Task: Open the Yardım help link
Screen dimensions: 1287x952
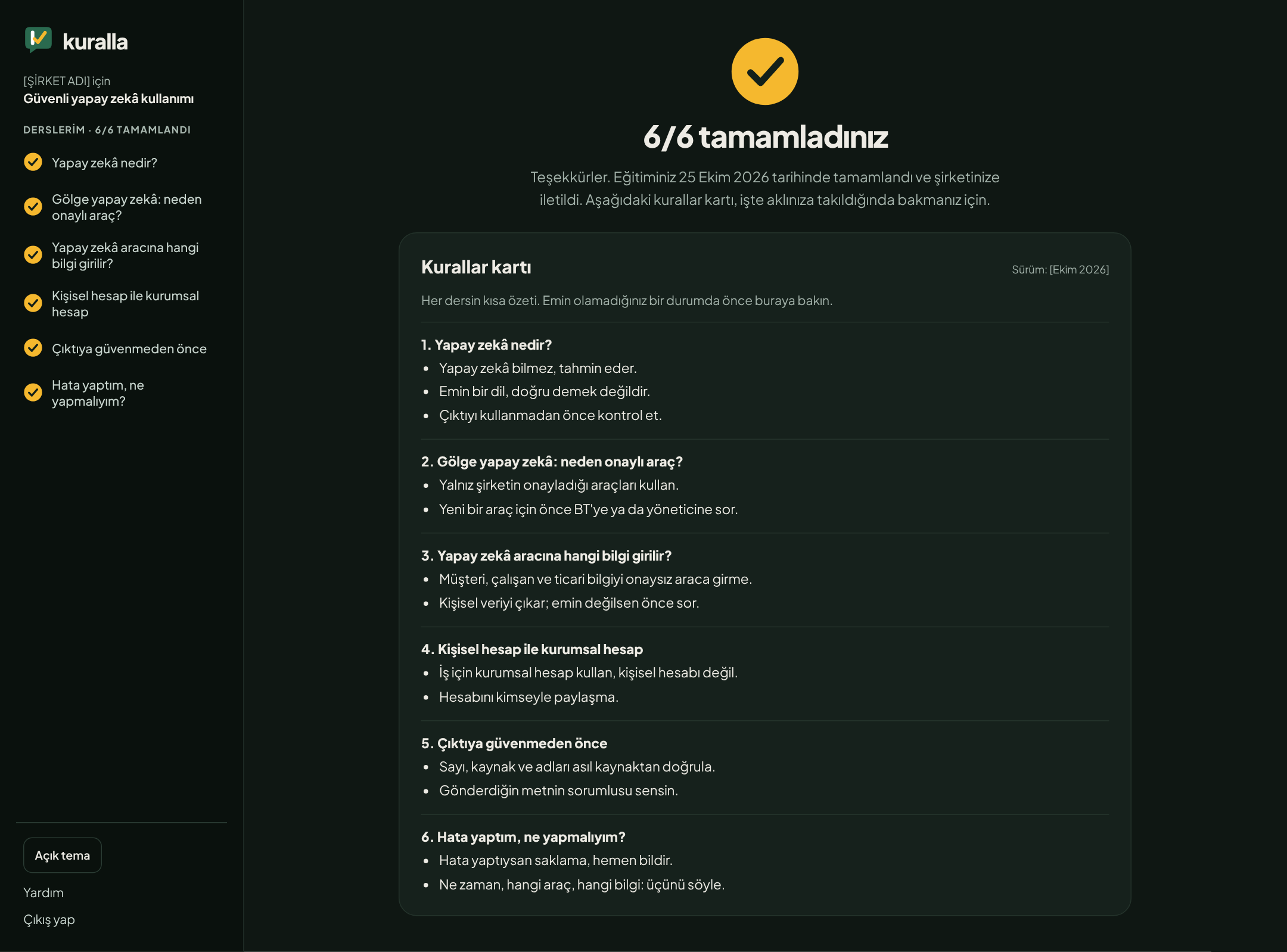Action: point(43,892)
